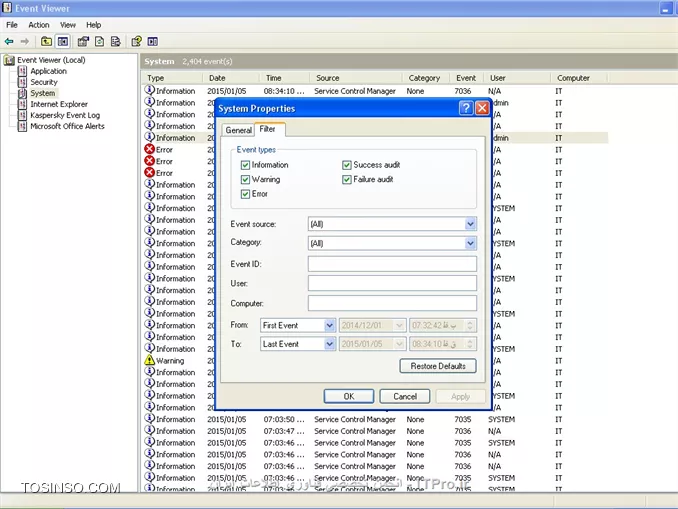Click the Event Viewer title bar icon

tap(7, 8)
